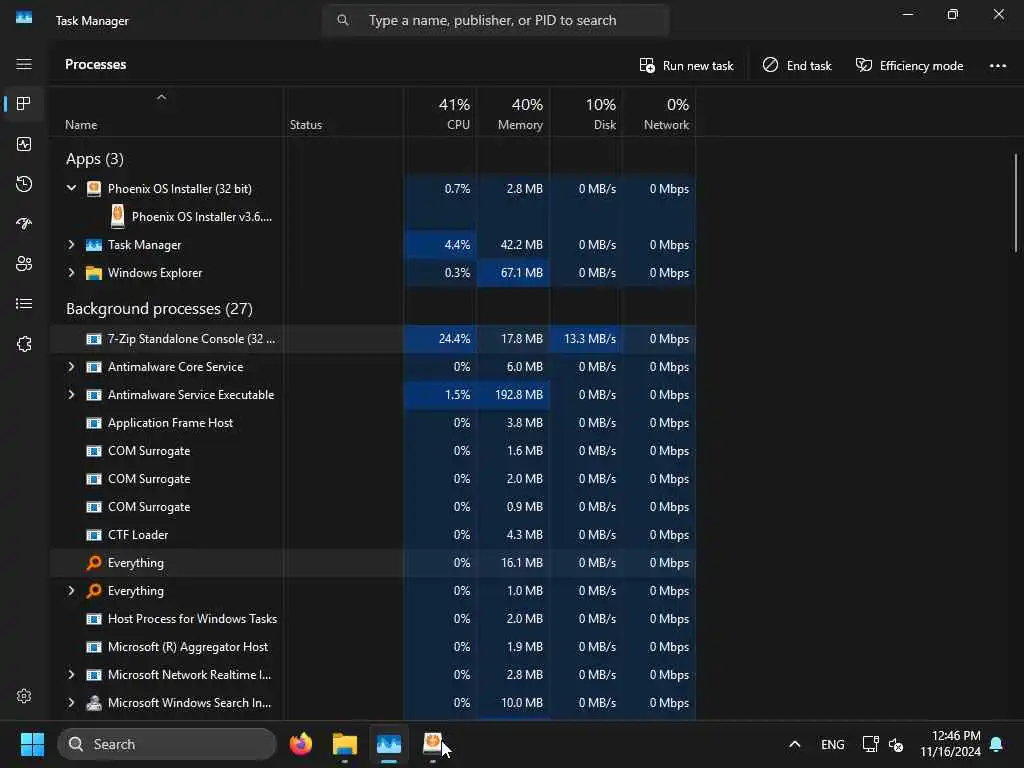Select Host Process for Windows Tasks
Viewport: 1024px width, 768px height.
coord(373,619)
